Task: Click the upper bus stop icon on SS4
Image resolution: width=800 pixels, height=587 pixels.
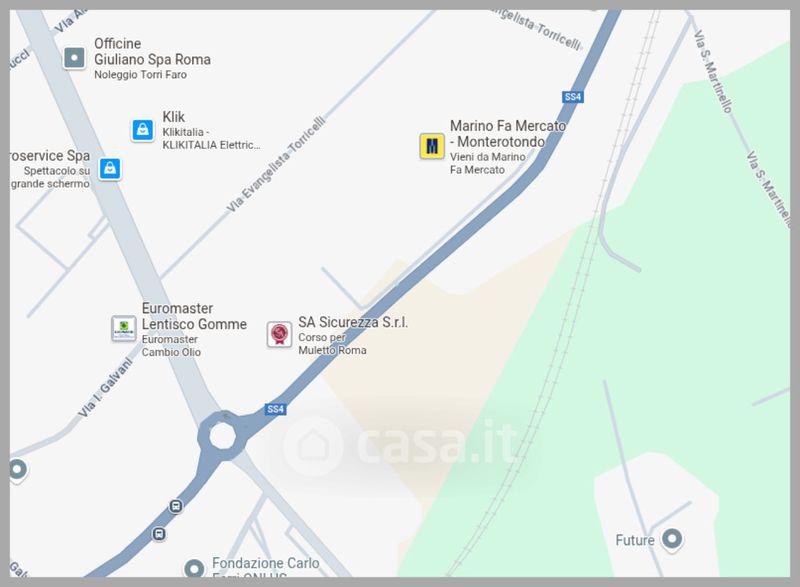Action: (x=176, y=506)
